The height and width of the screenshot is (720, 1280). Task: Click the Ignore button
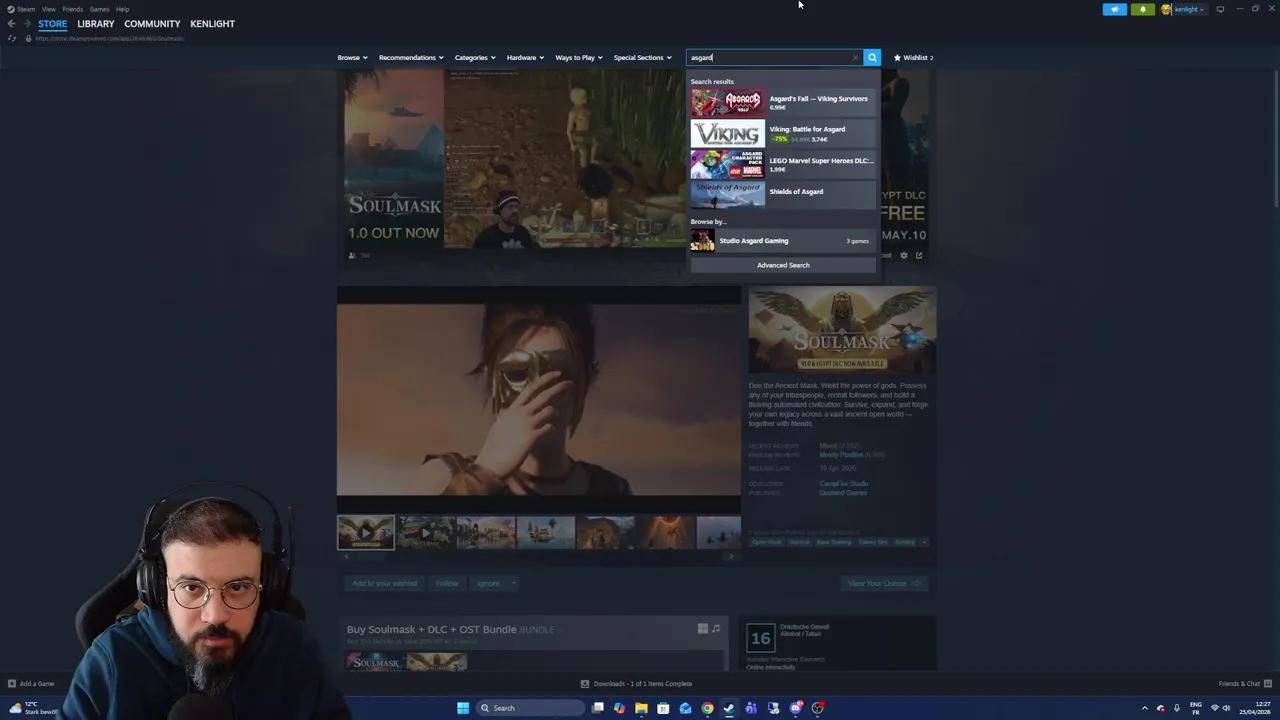[487, 583]
